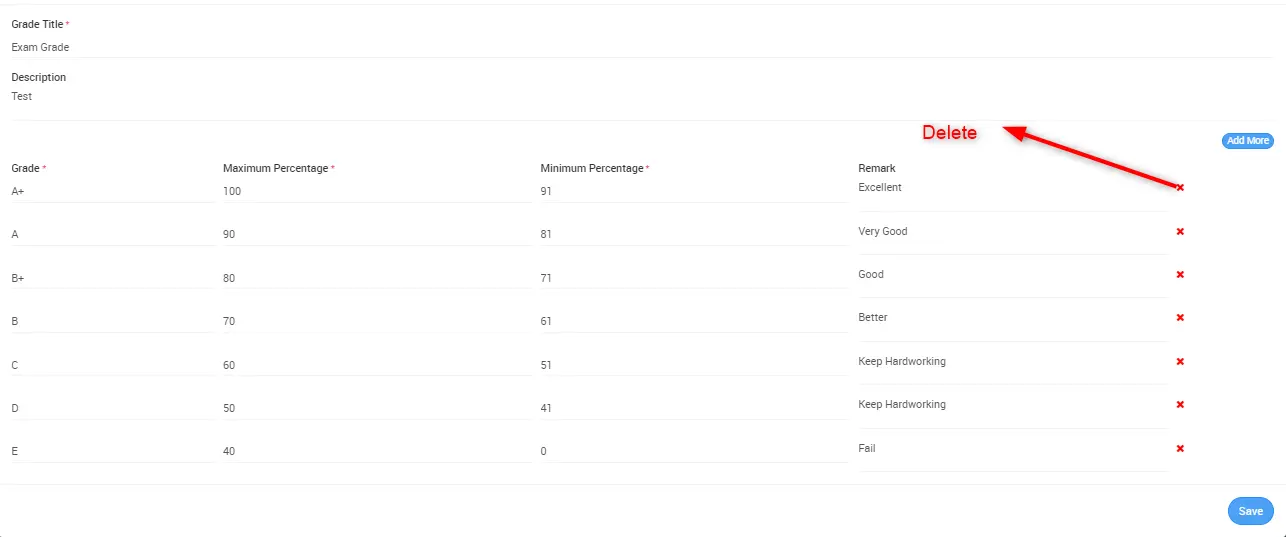Delete the grade C row
Screen dimensions: 1286x537
1180,361
